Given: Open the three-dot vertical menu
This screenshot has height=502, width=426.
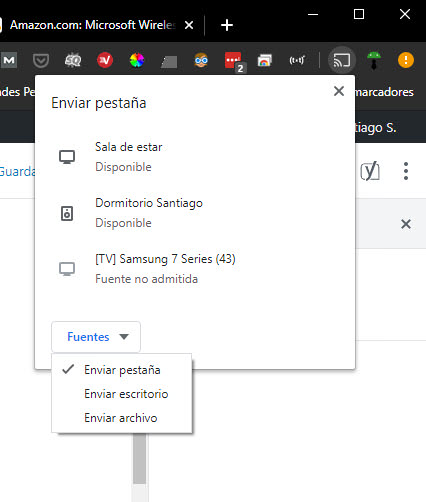Looking at the screenshot, I should 406,171.
